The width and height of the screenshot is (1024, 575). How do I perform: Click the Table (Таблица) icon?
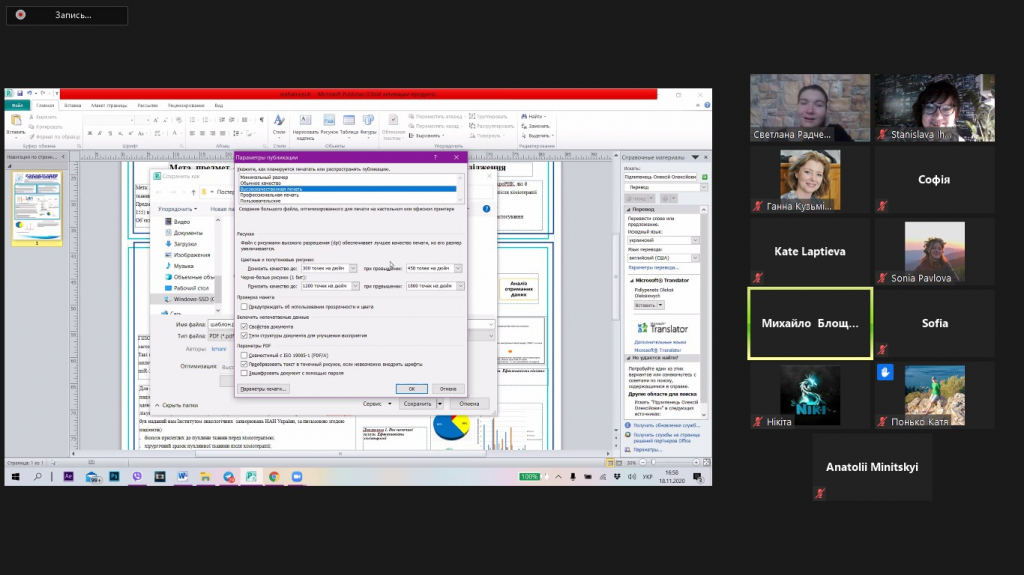(349, 120)
